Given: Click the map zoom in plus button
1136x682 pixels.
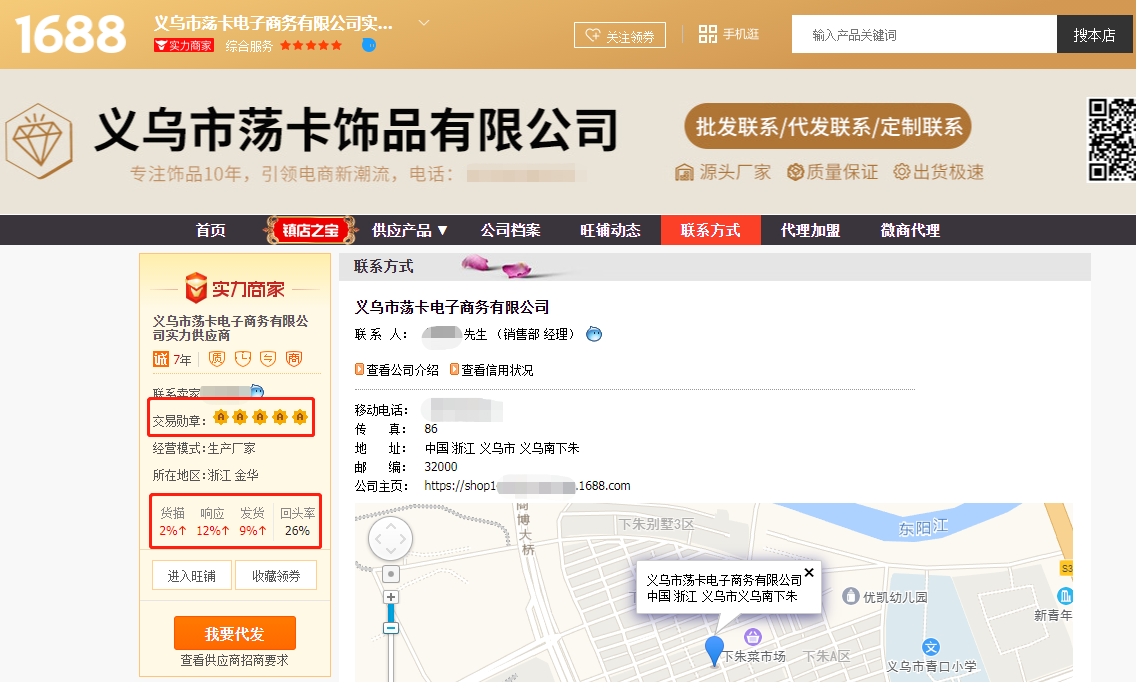Looking at the screenshot, I should (391, 597).
